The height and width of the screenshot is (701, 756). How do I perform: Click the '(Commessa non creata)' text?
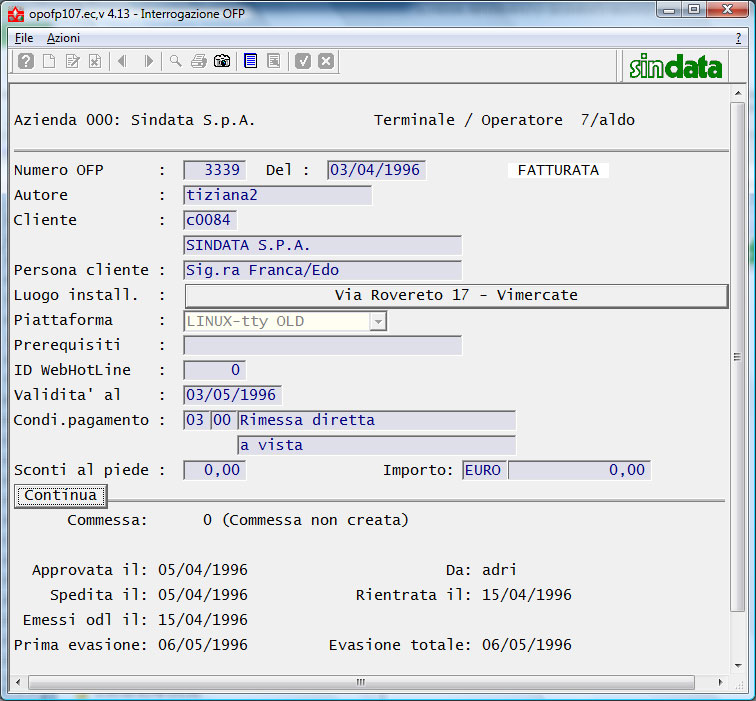tap(315, 520)
